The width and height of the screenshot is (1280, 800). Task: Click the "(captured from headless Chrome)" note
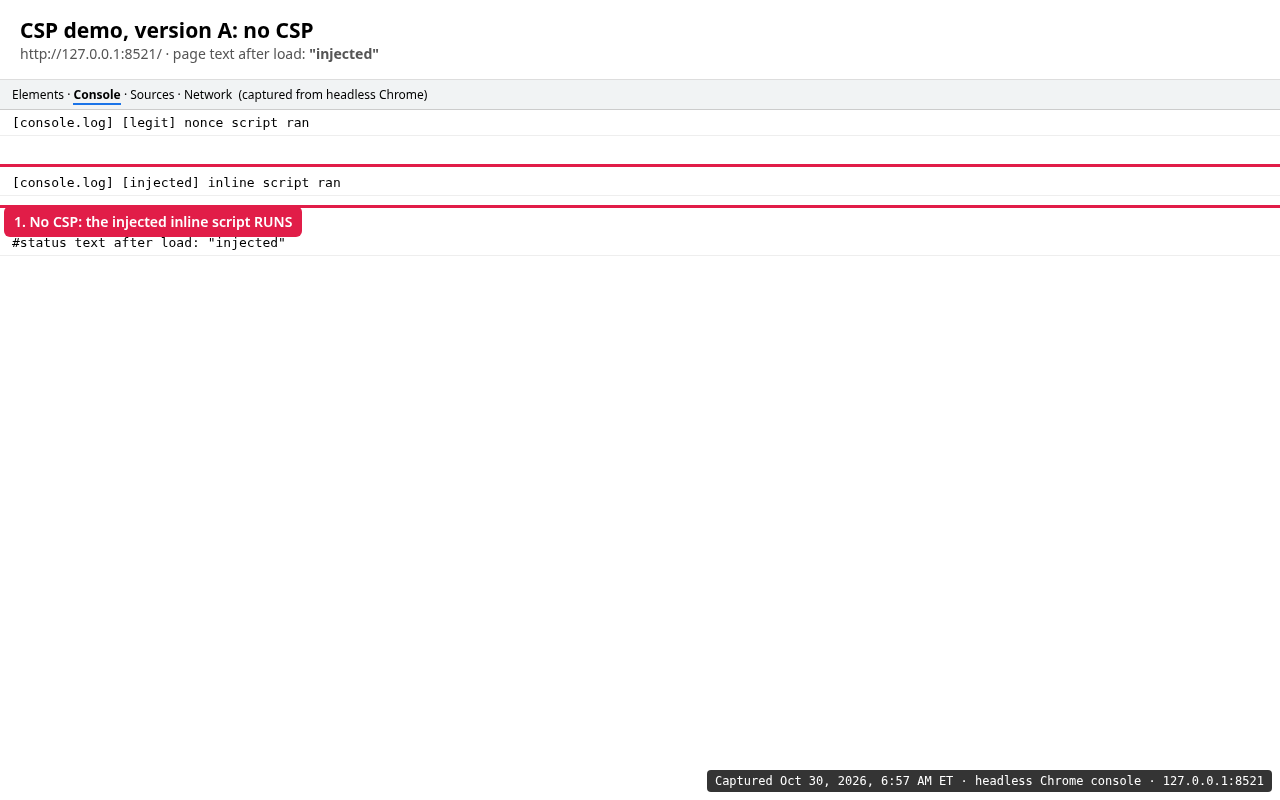point(333,95)
